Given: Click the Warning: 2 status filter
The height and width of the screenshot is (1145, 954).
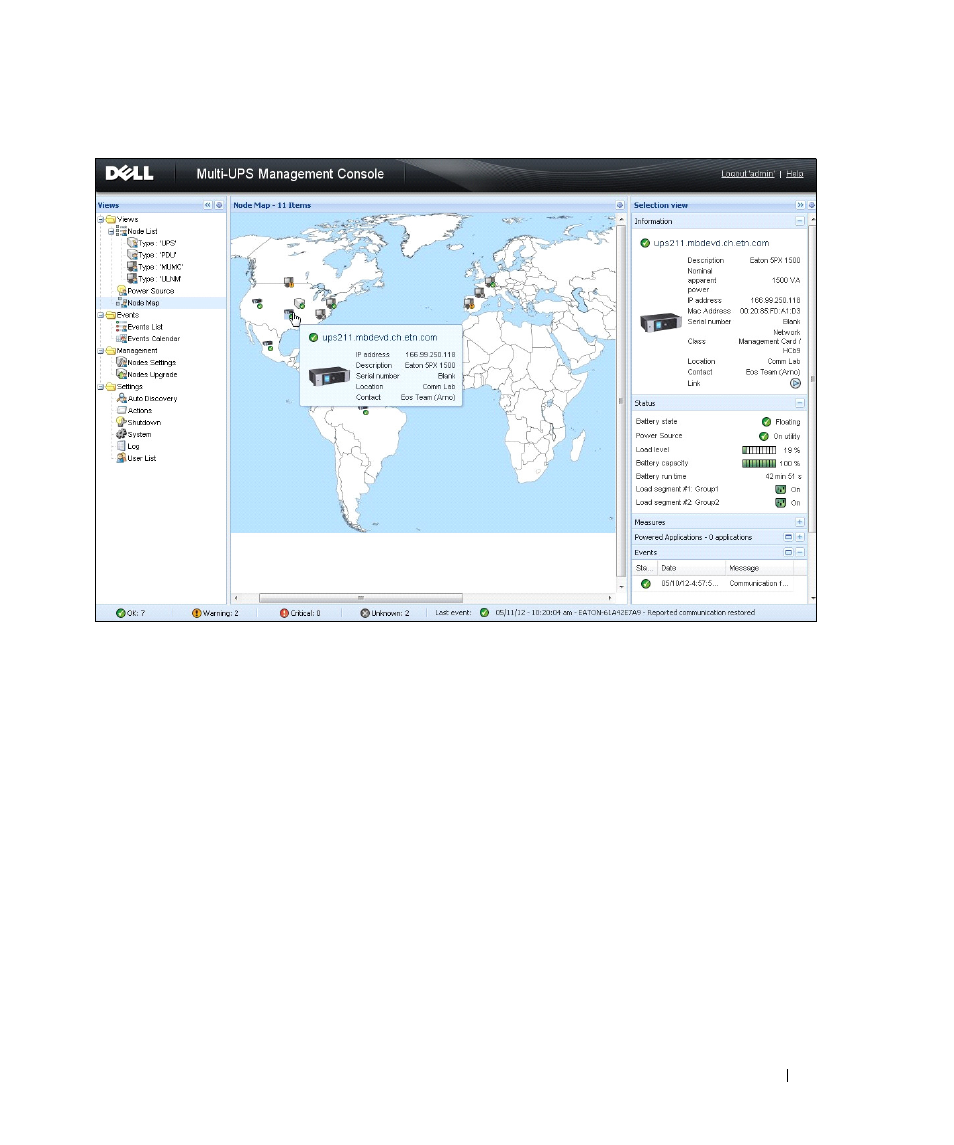Looking at the screenshot, I should 215,613.
